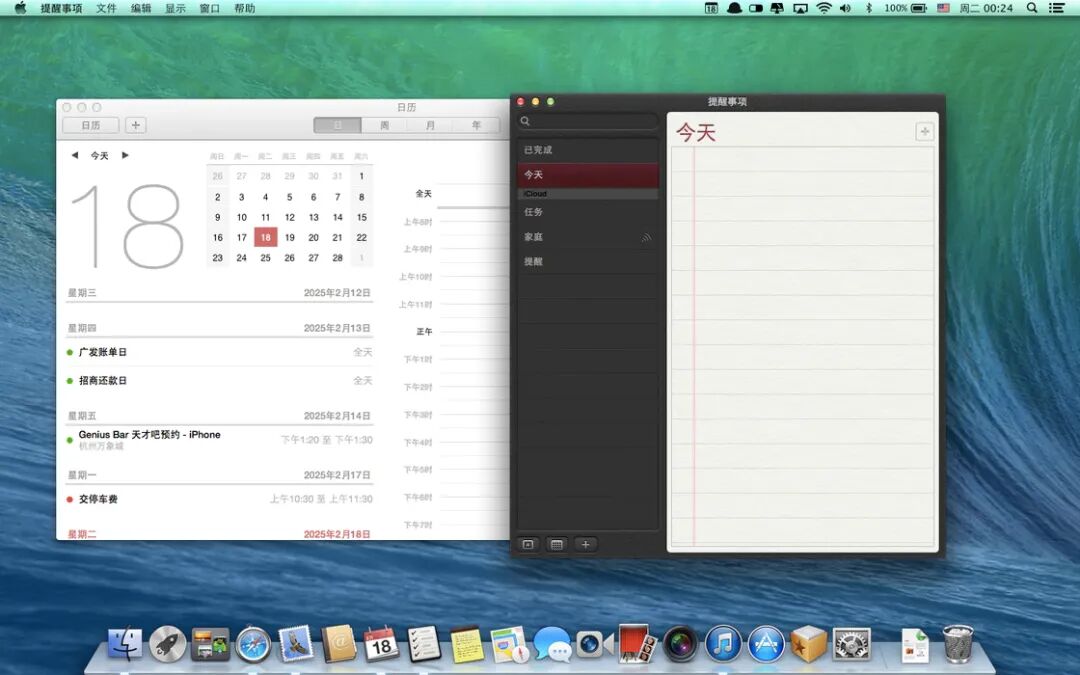Open the Wi-Fi status menu
This screenshot has height=675, width=1080.
click(824, 8)
